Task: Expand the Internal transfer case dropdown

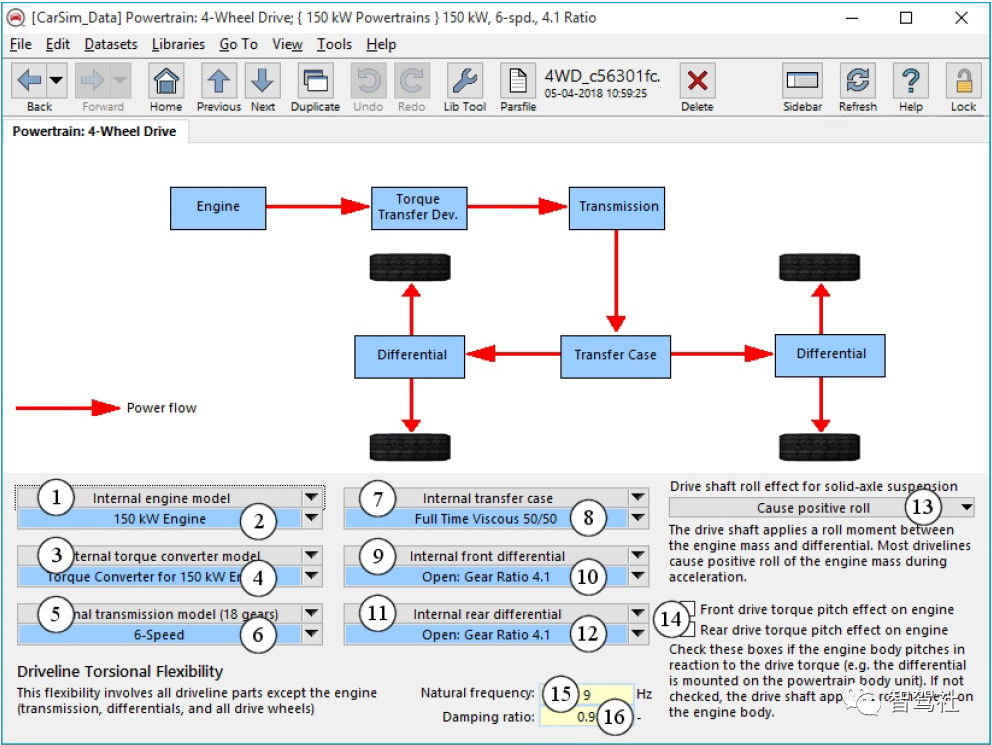Action: pyautogui.click(x=638, y=498)
